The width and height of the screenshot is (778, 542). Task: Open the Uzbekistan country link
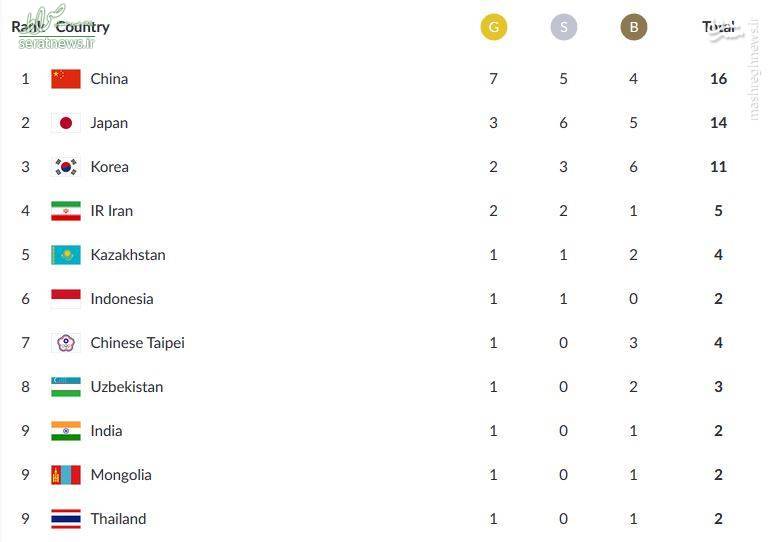click(x=127, y=387)
